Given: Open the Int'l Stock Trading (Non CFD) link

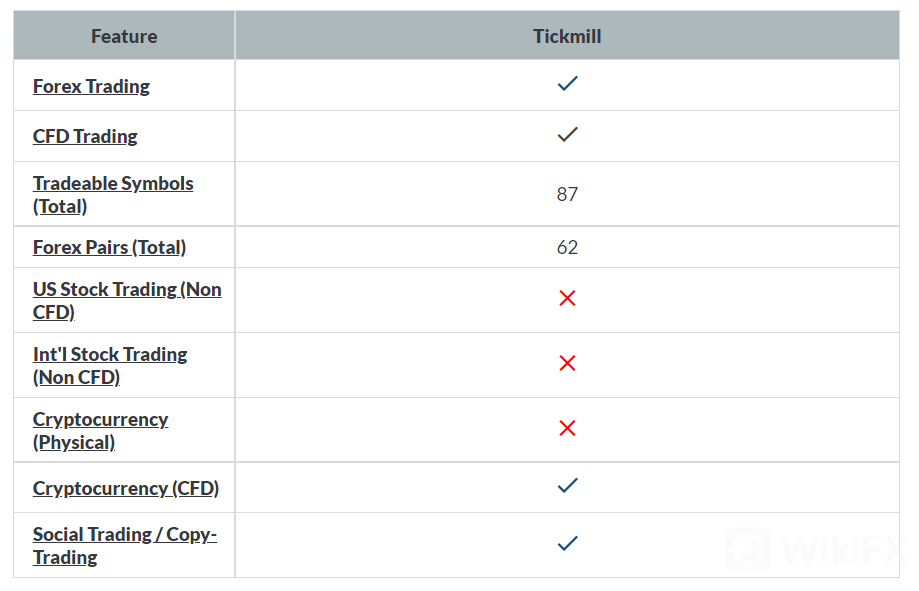Looking at the screenshot, I should point(109,365).
